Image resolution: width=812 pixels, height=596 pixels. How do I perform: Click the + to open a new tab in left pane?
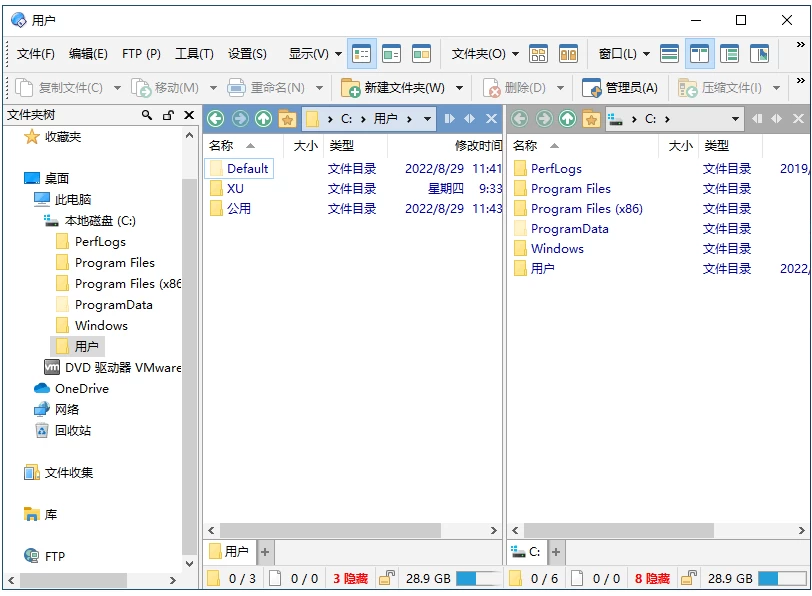(263, 551)
